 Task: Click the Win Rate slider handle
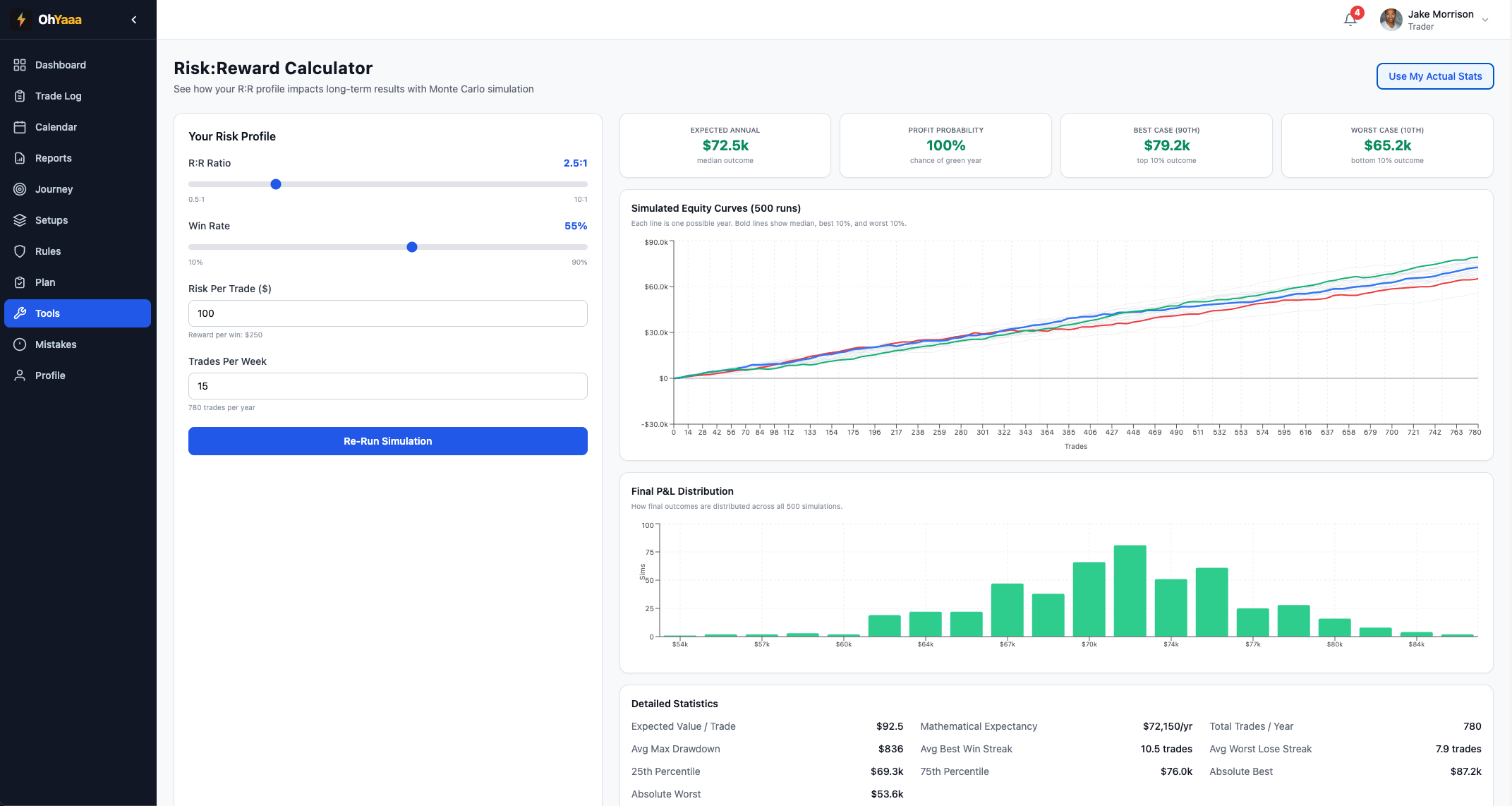pos(412,247)
